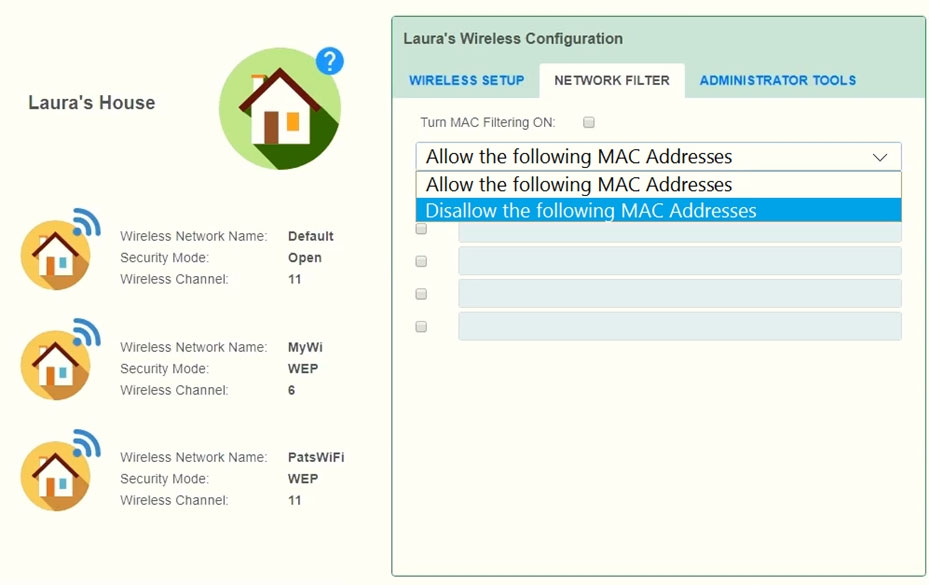Click the second MAC address input field

[679, 261]
